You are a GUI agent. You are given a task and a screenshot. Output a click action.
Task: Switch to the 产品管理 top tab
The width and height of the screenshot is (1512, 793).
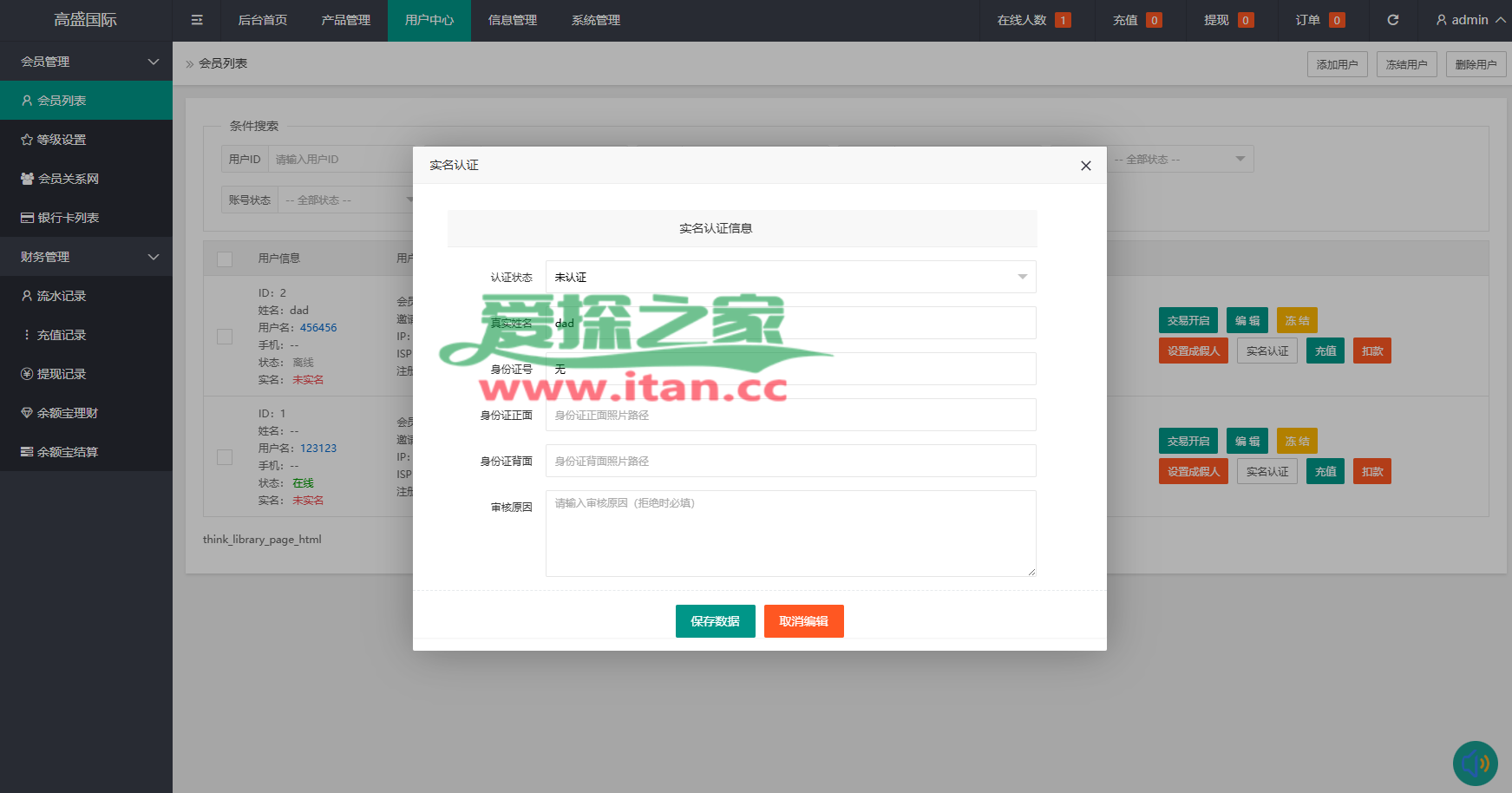[345, 20]
